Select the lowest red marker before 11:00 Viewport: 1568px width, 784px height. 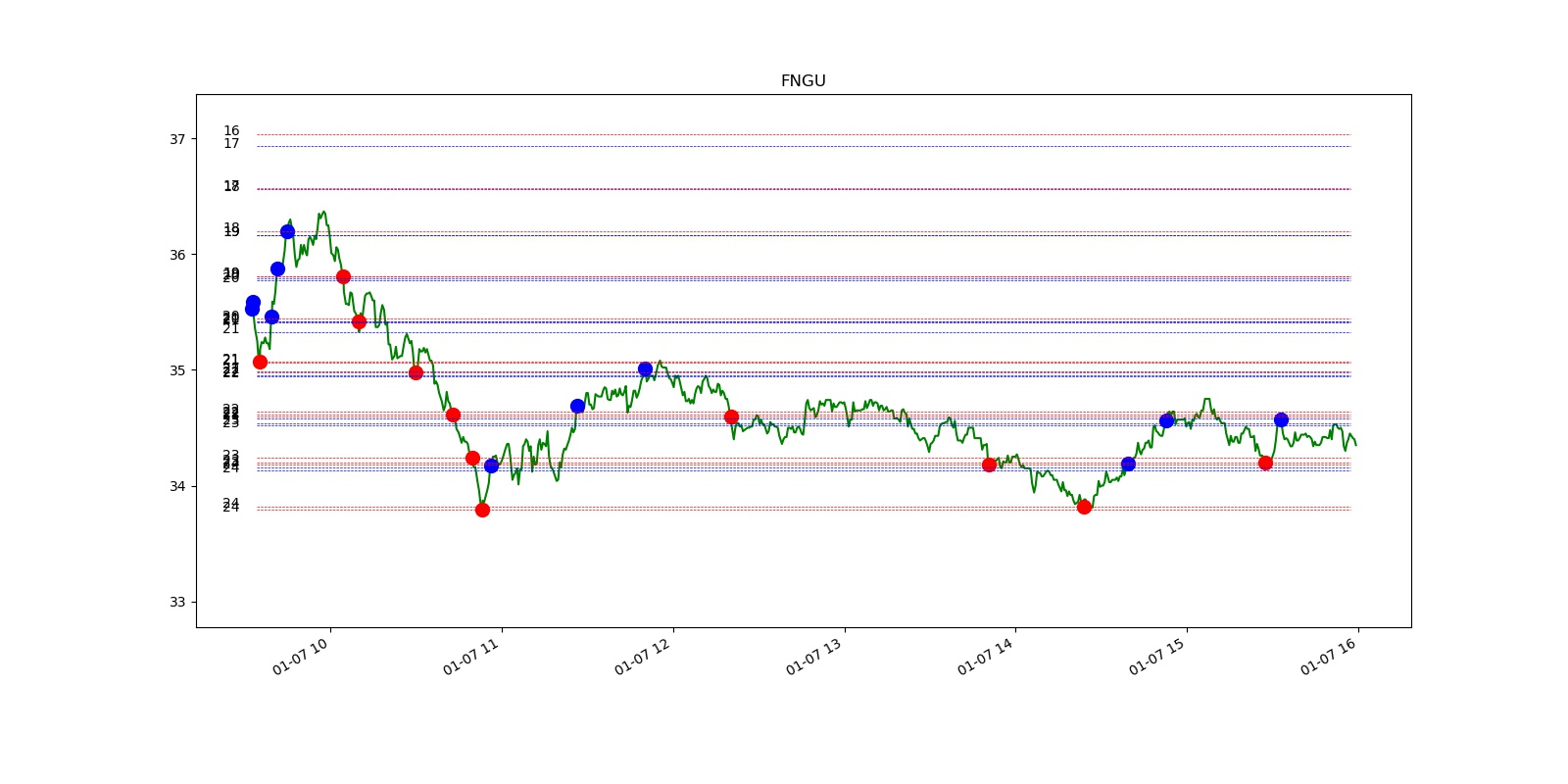pyautogui.click(x=482, y=510)
